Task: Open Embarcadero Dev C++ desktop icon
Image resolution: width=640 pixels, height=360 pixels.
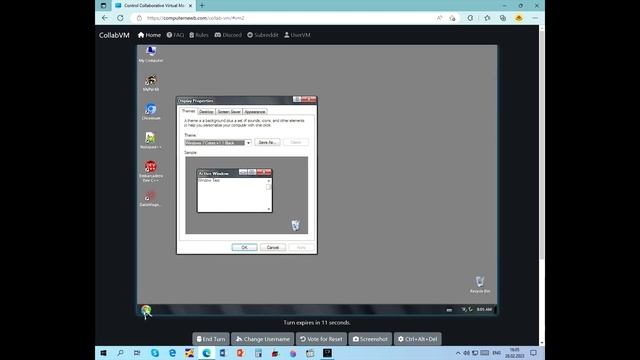Action: pyautogui.click(x=151, y=171)
